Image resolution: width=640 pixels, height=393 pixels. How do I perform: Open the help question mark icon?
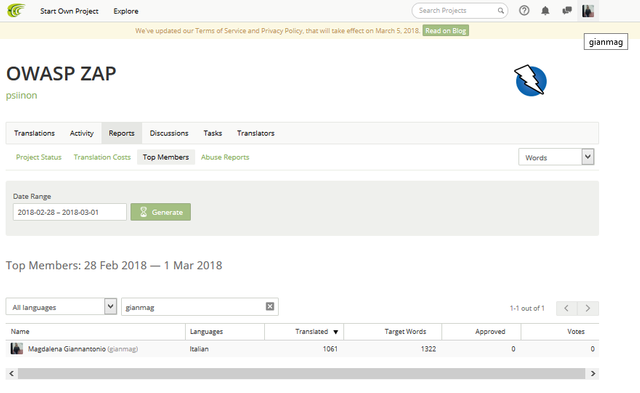(524, 11)
